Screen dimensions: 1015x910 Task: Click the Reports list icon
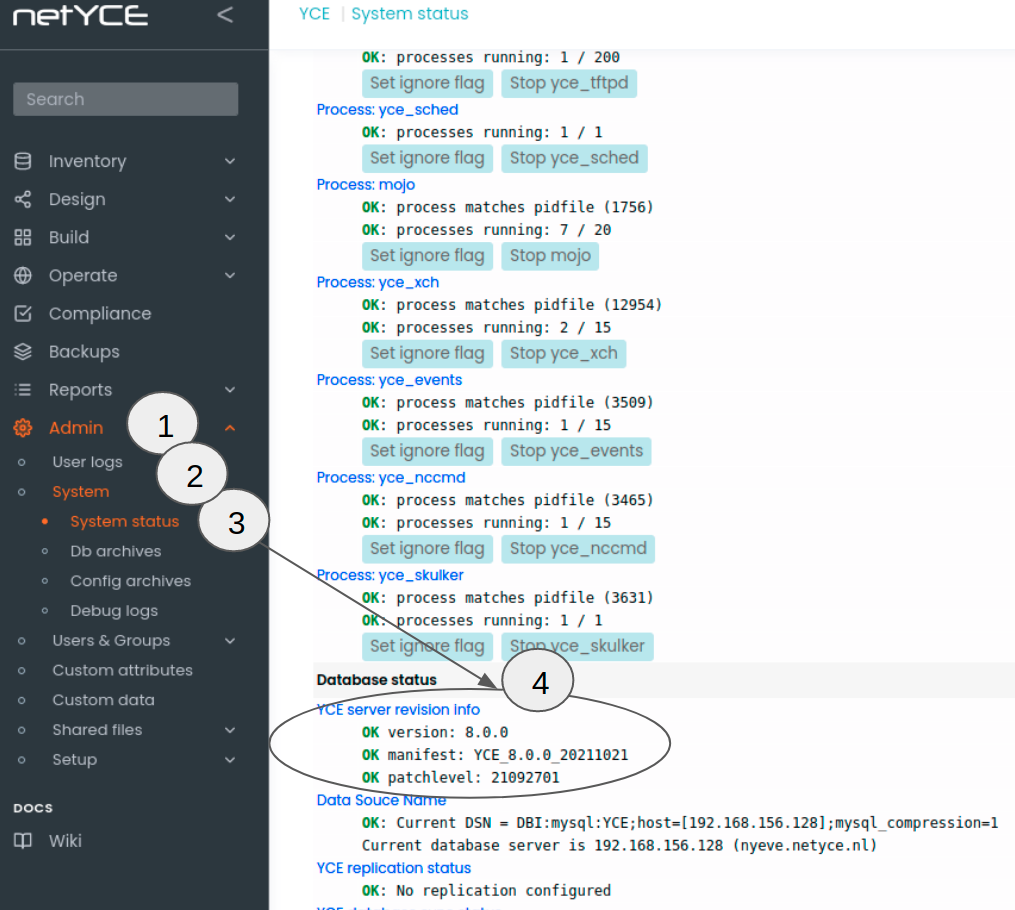23,390
